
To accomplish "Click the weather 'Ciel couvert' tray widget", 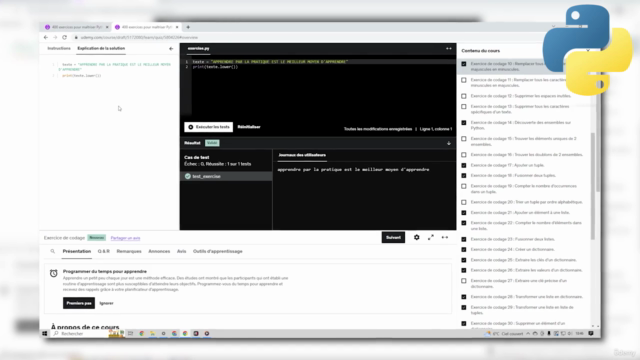I will tap(504, 333).
